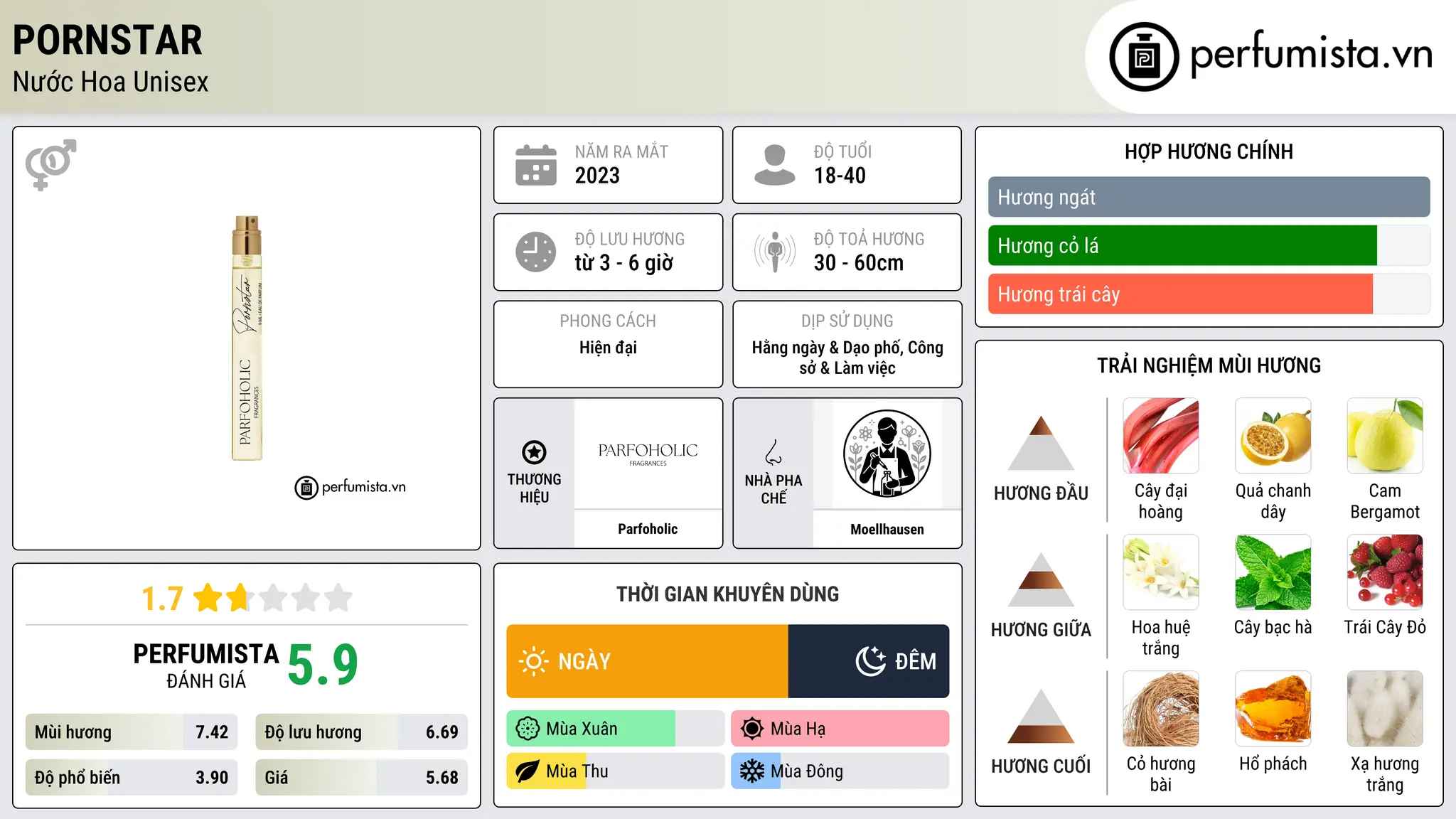Click the Nước Hoa Unisex subtitle
This screenshot has width=1456, height=819.
pyautogui.click(x=110, y=82)
